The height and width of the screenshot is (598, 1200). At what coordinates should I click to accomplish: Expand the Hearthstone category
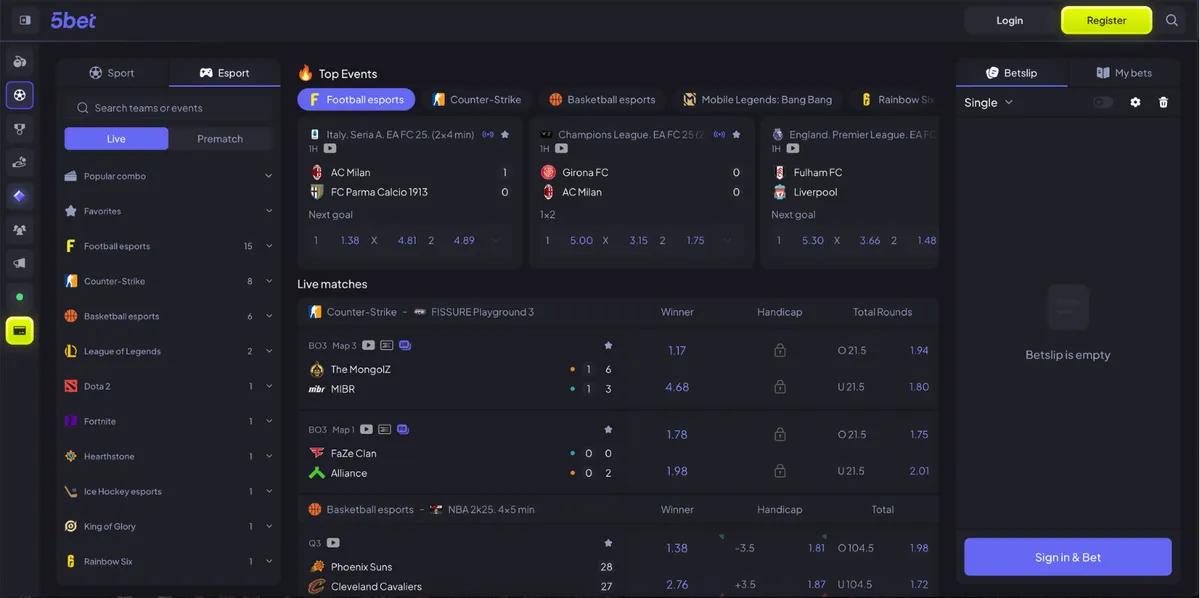tap(168, 456)
